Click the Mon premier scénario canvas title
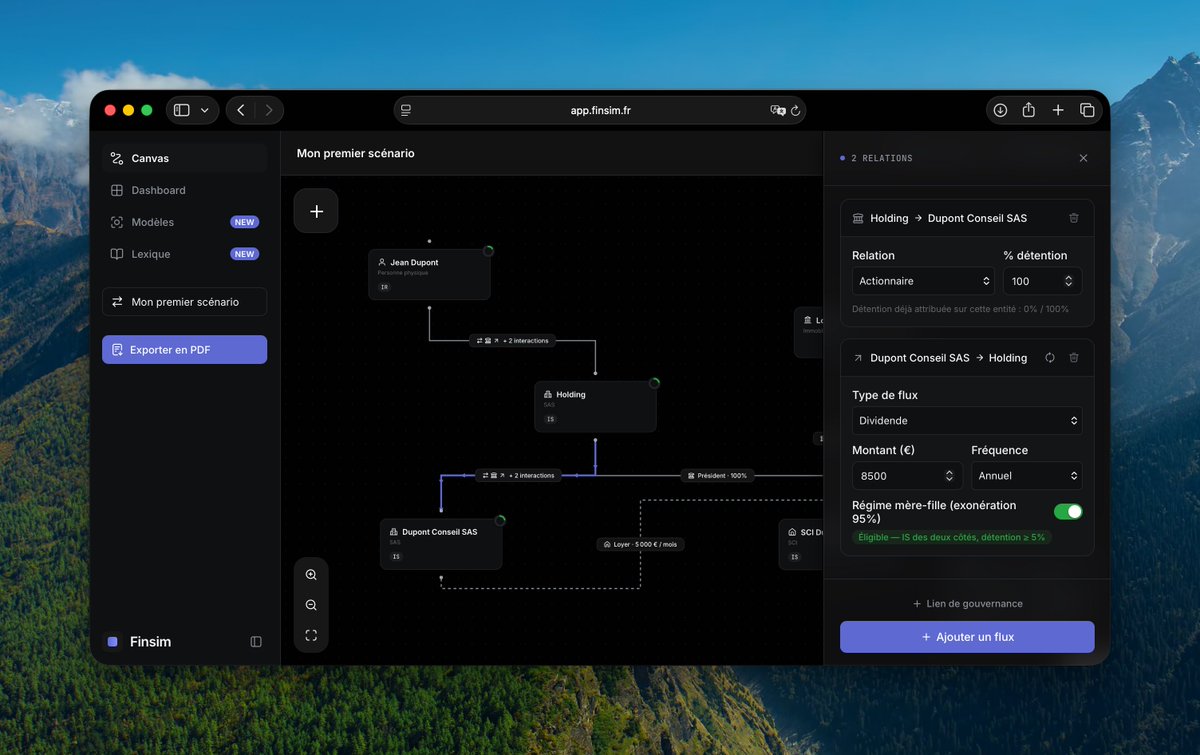 (x=355, y=153)
